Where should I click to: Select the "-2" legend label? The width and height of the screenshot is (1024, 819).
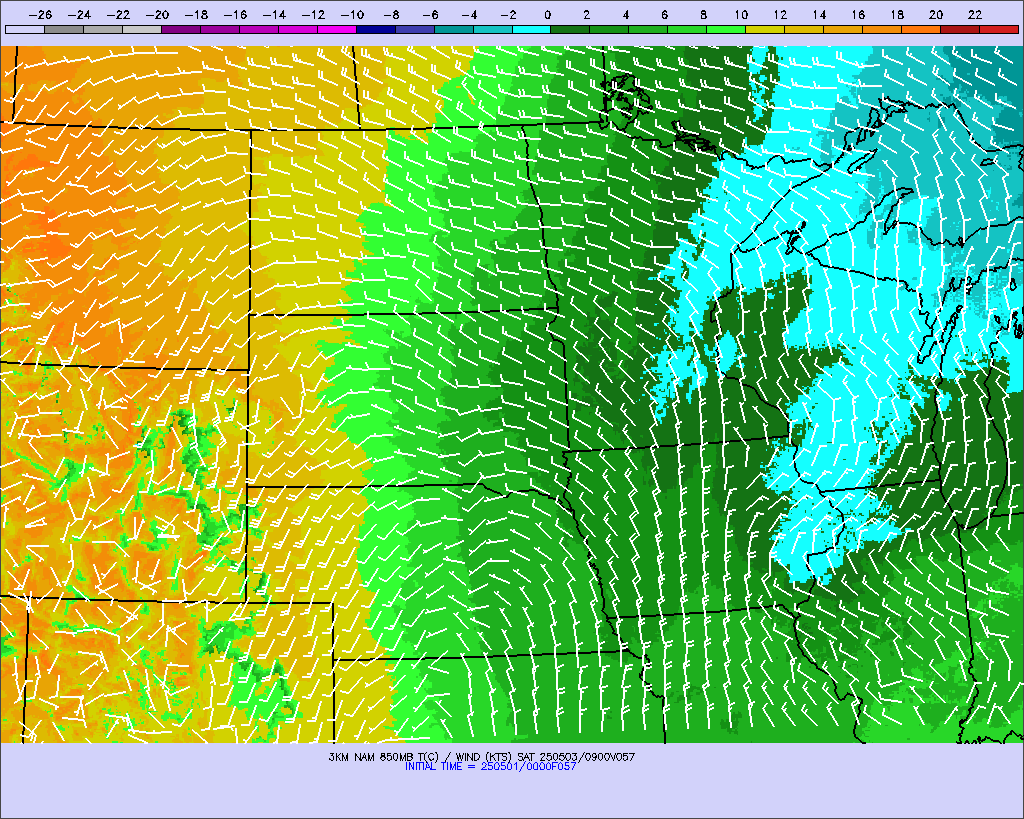(507, 15)
